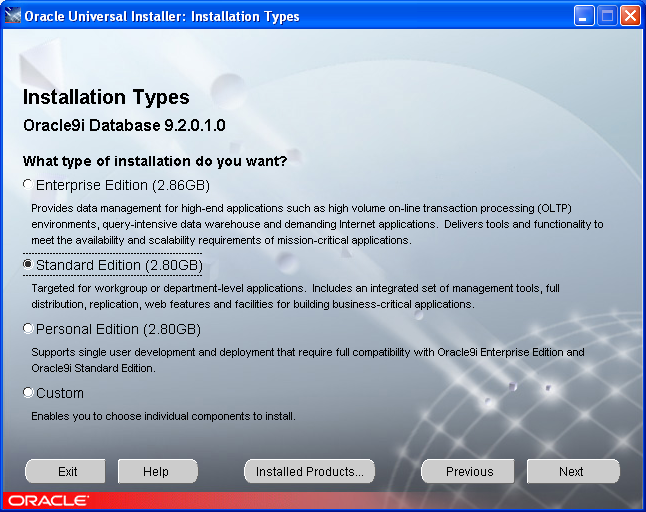Click the Standard Edition description paragraph

coord(295,296)
